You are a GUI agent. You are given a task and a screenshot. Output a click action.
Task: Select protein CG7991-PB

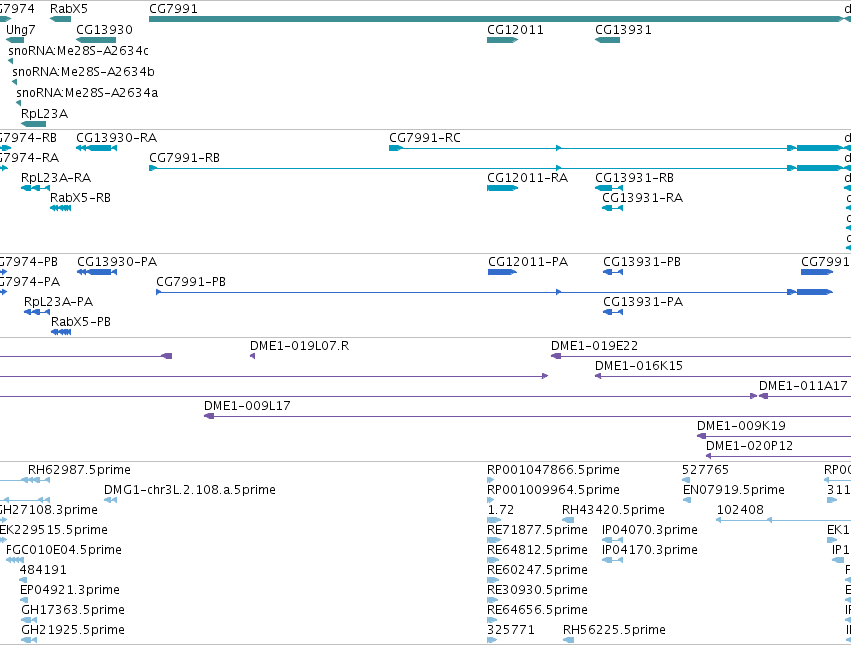coord(494,293)
